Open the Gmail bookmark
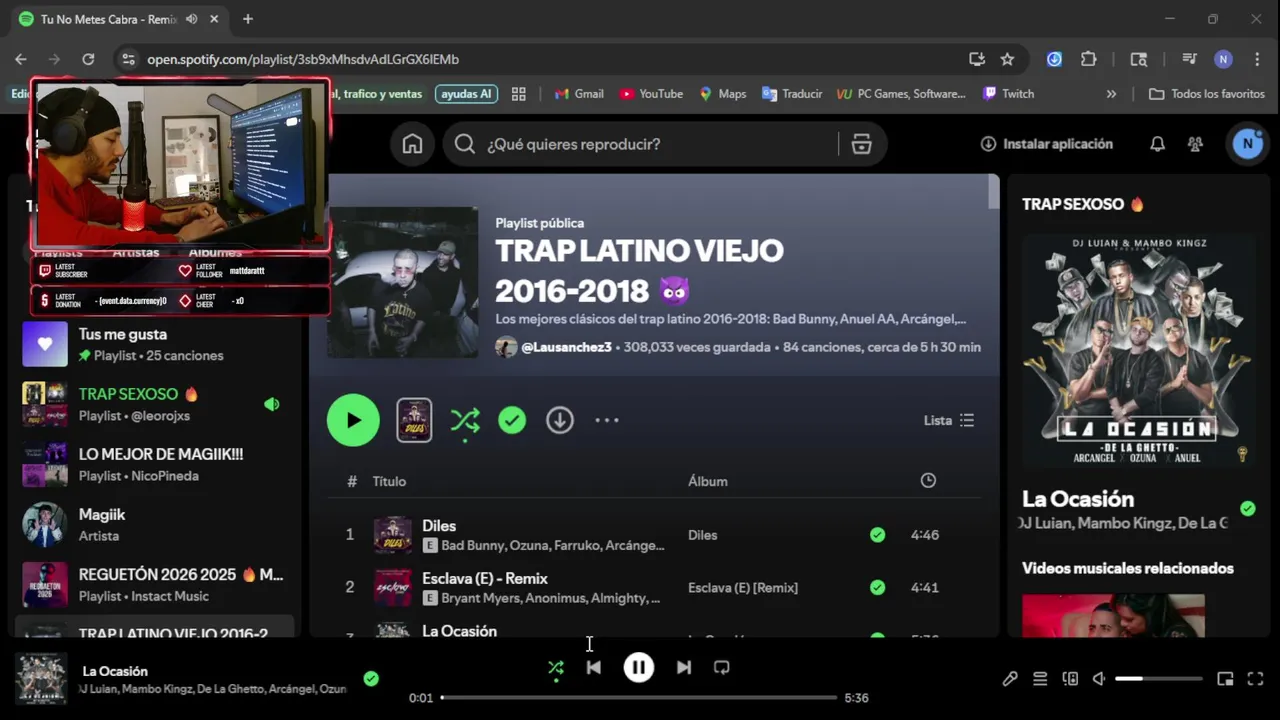 click(578, 94)
